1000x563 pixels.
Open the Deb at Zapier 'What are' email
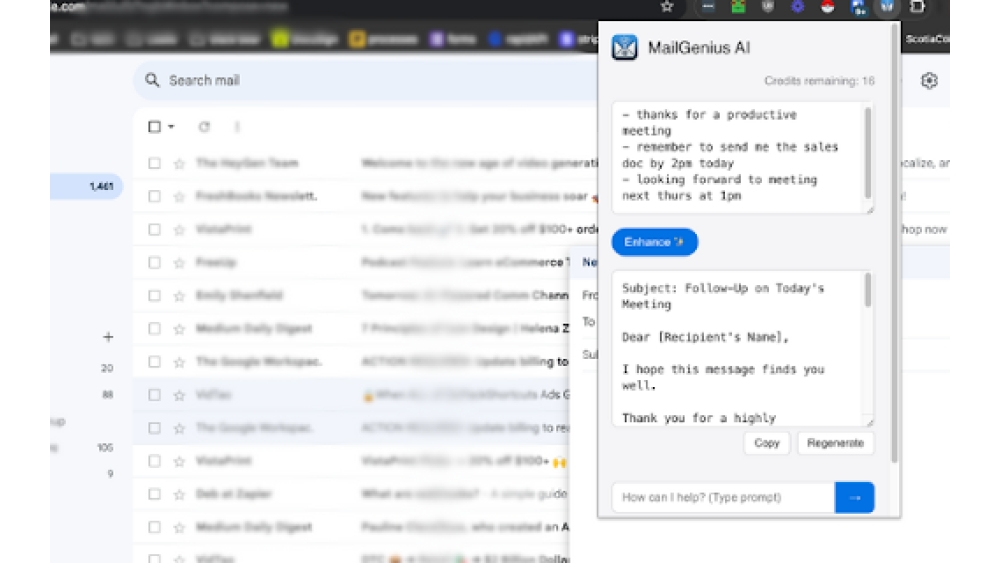click(x=464, y=494)
